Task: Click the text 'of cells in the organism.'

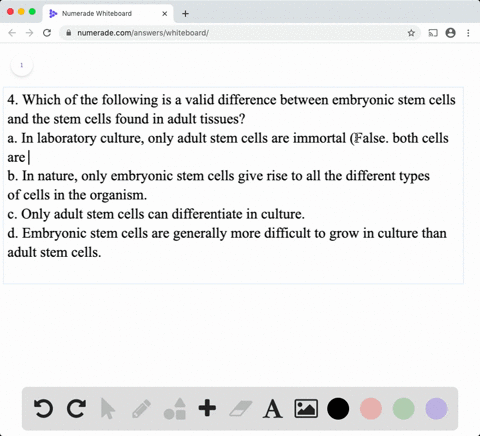Action: (77, 195)
